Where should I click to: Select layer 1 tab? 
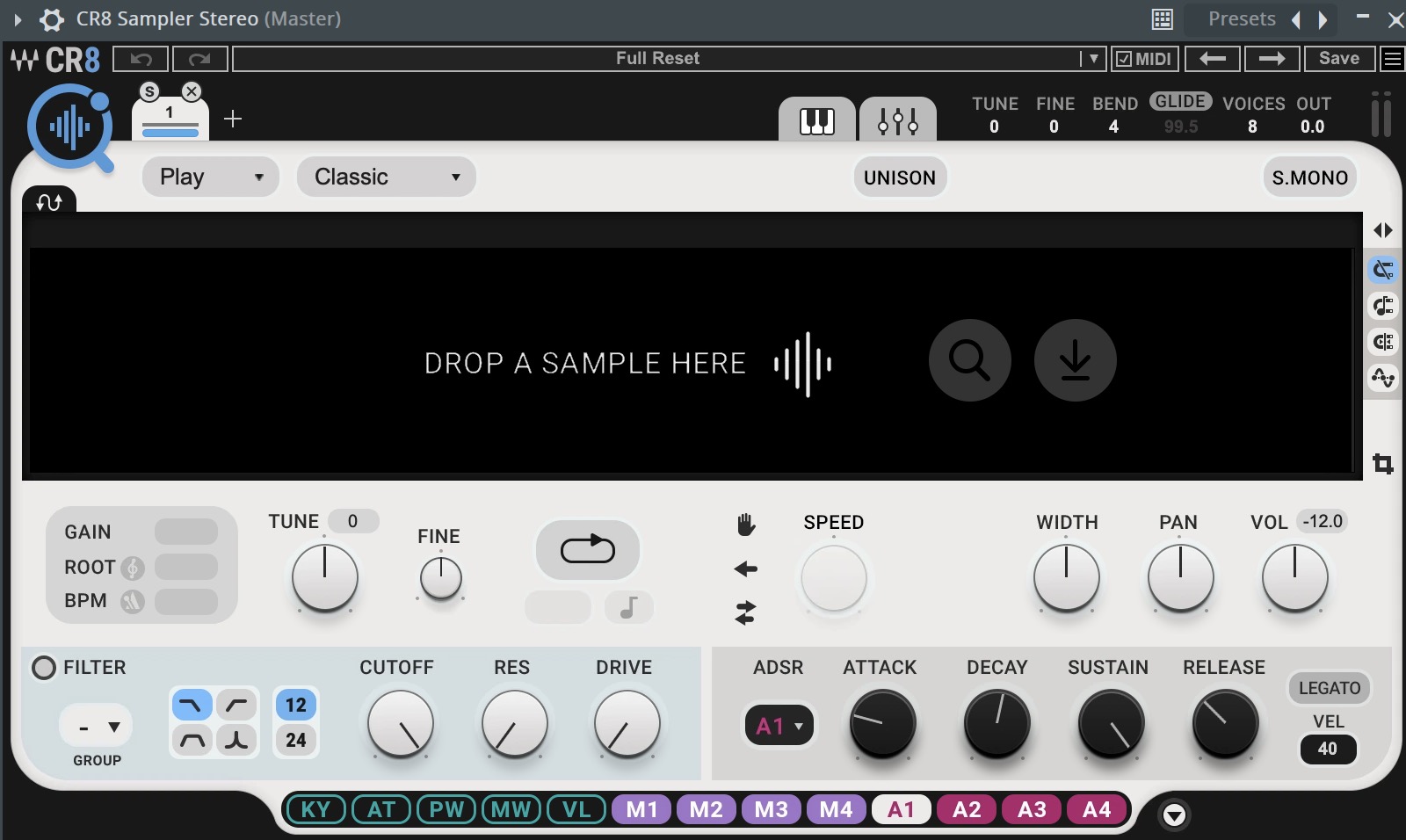click(170, 119)
